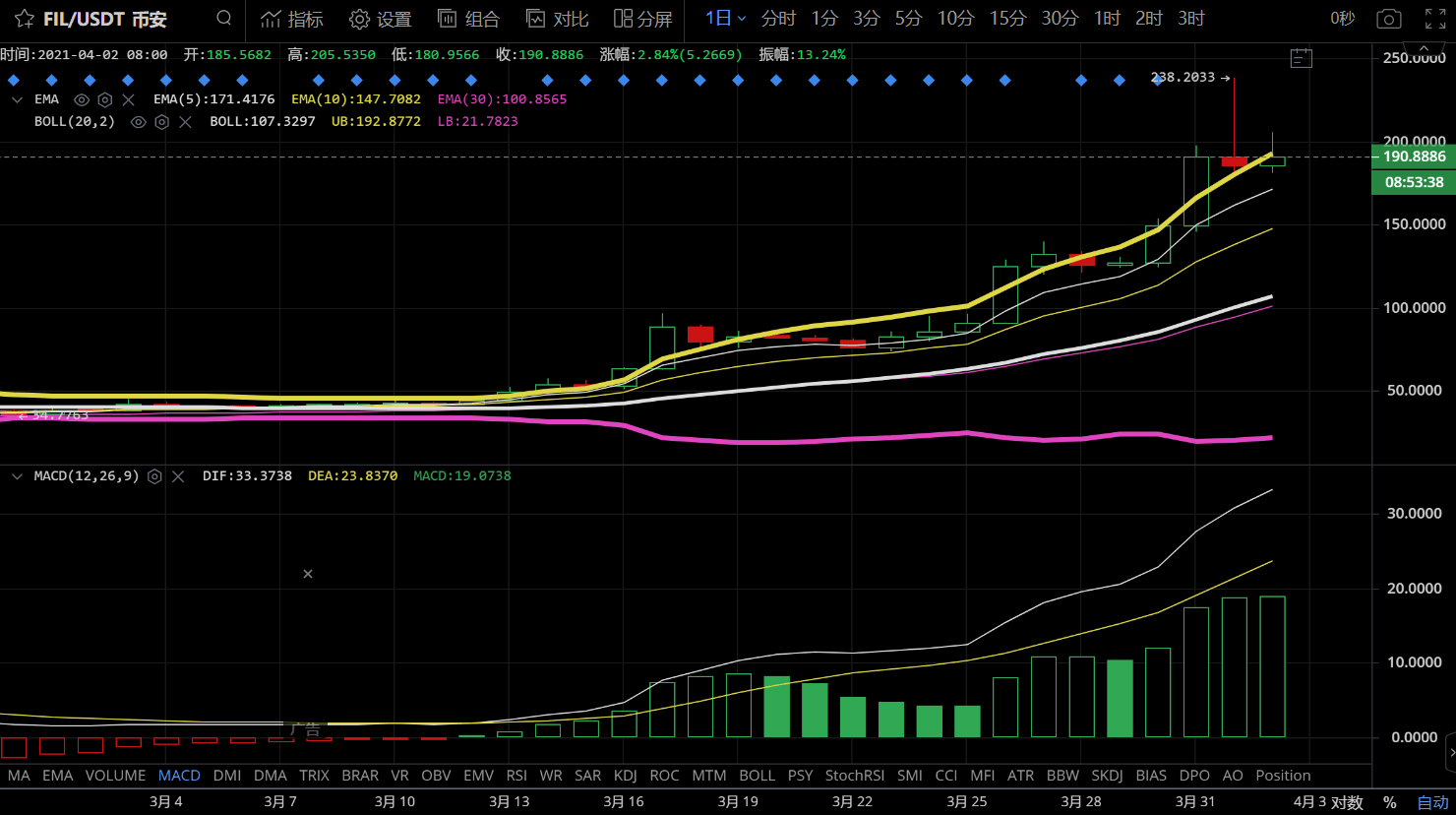Switch to 分时 time-sharing chart

778,19
